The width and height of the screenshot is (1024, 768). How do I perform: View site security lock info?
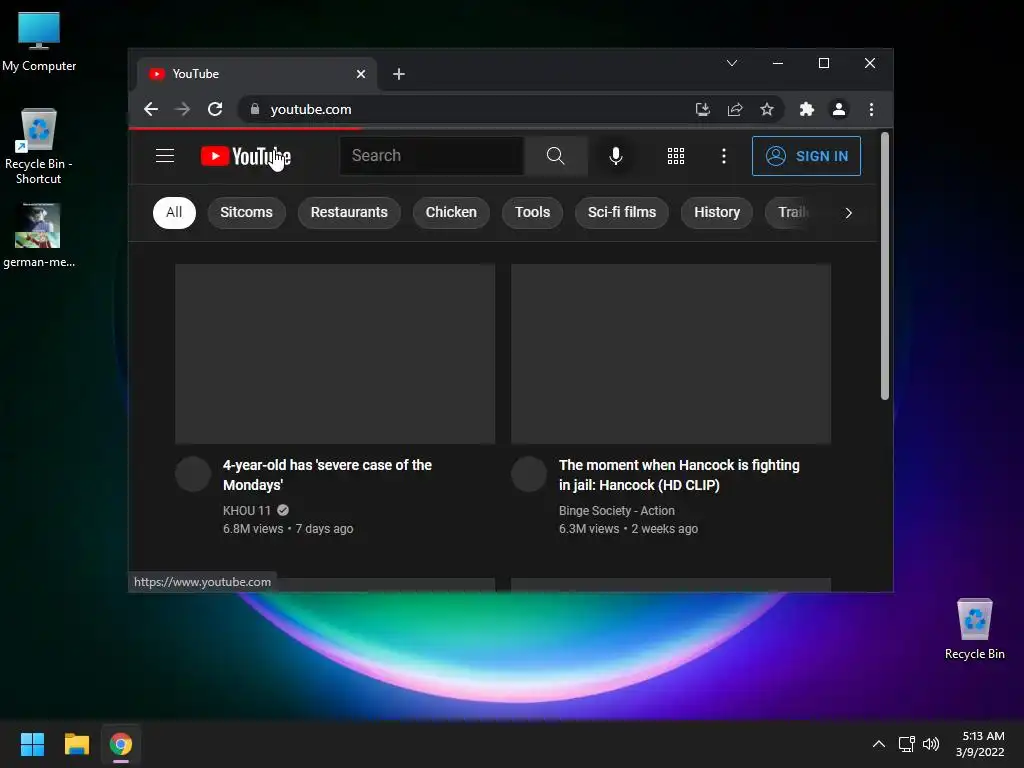click(255, 109)
